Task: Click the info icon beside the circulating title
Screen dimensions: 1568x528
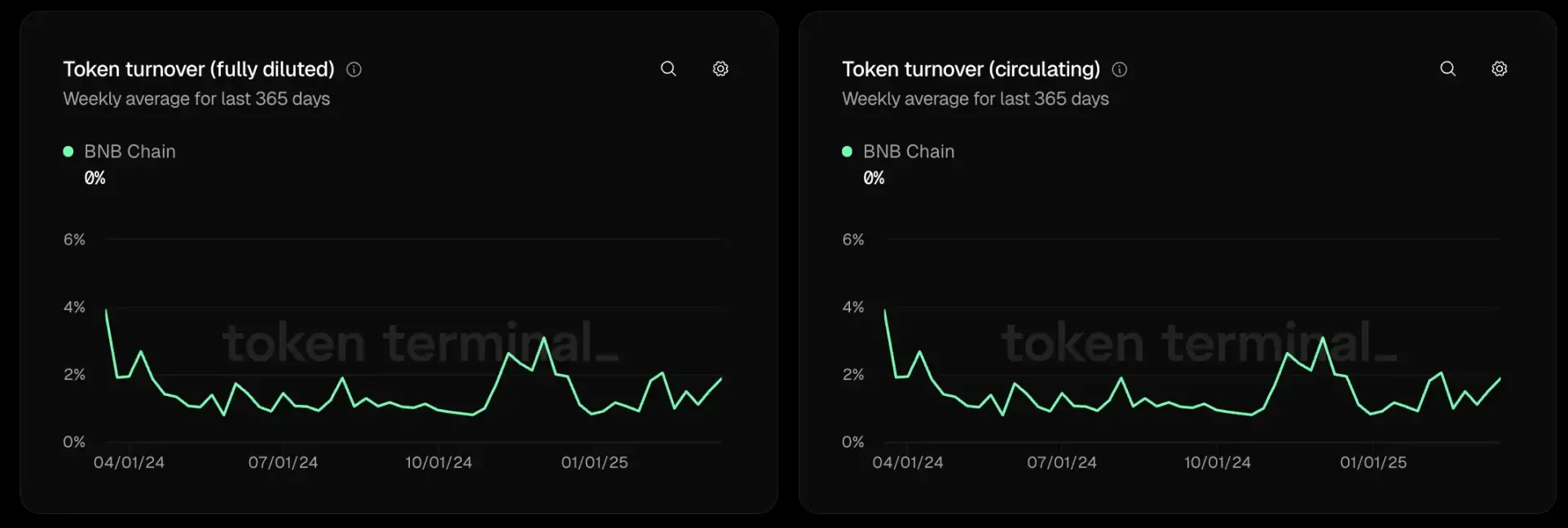Action: point(1120,69)
